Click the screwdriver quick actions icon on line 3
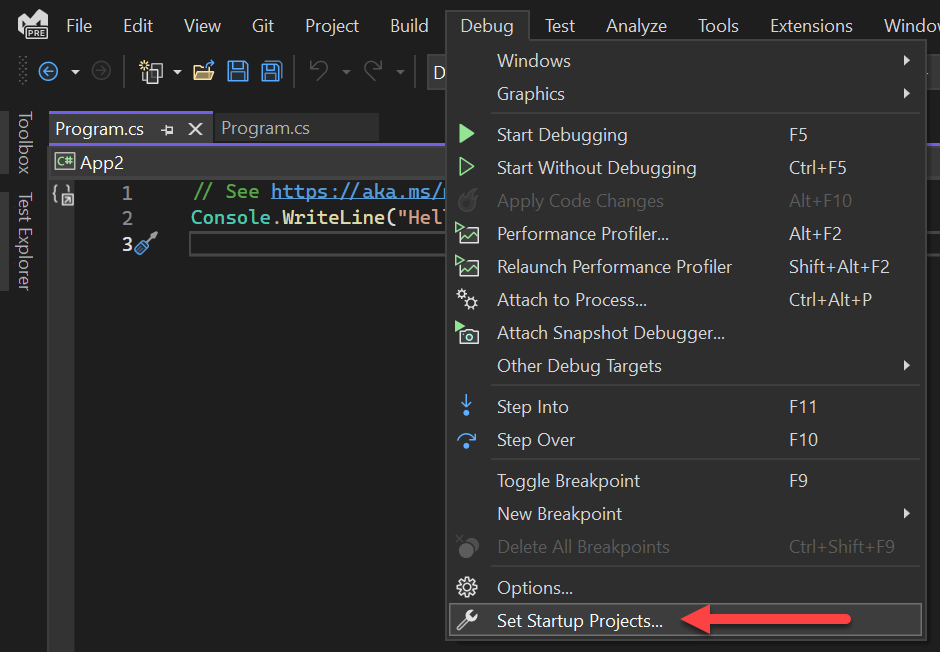940x652 pixels. 148,244
